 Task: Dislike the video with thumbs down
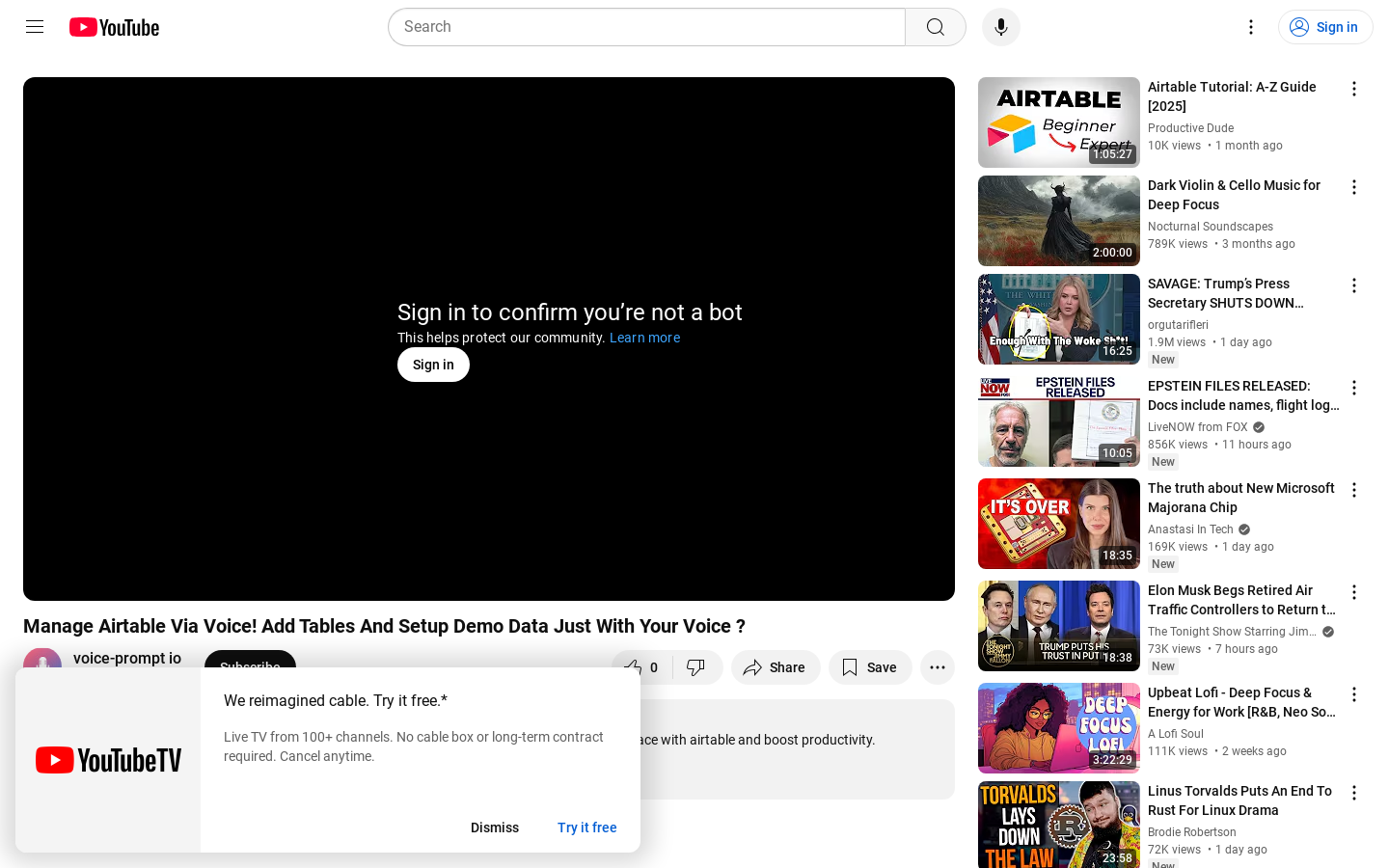click(697, 667)
